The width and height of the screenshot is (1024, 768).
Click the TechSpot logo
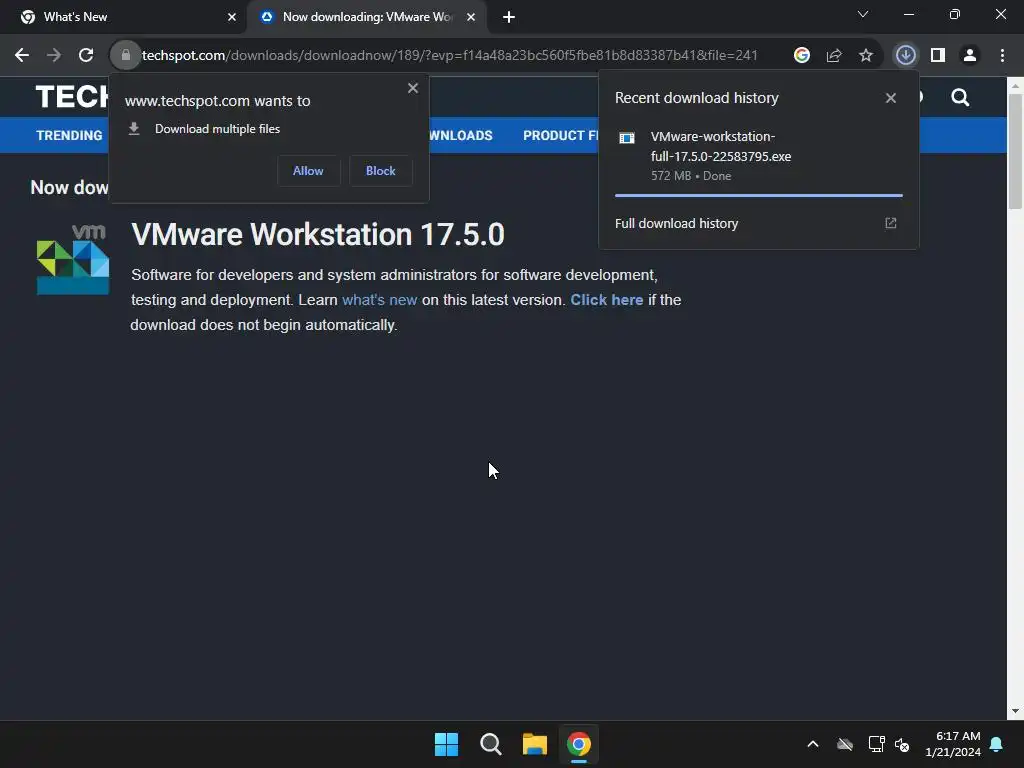pyautogui.click(x=72, y=97)
